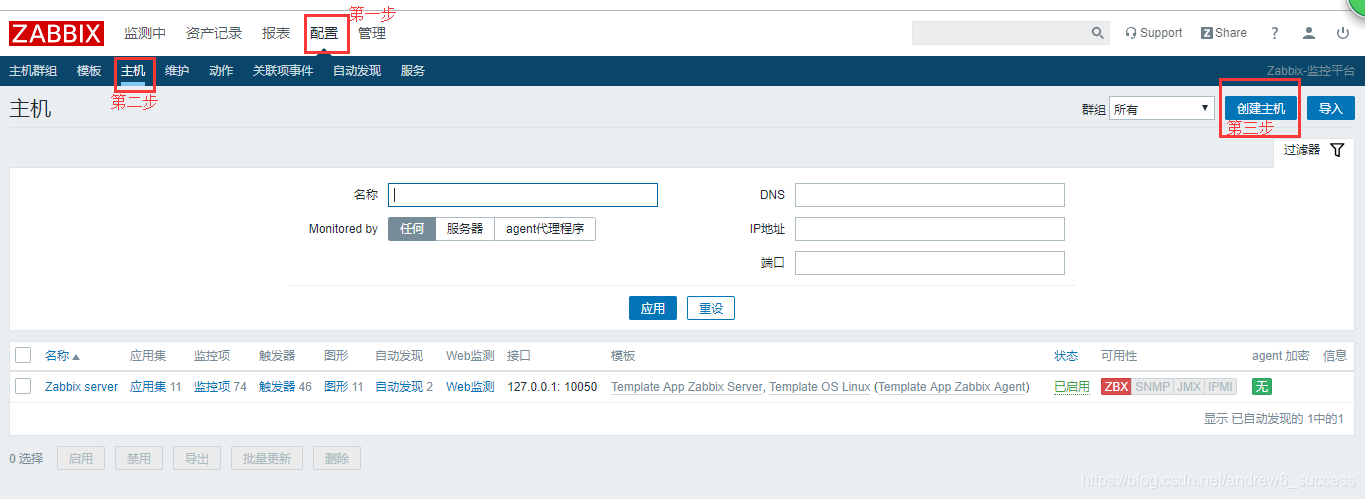Screen dimensions: 1365x499
Task: Switch to the 维护 submenu
Action: (177, 71)
